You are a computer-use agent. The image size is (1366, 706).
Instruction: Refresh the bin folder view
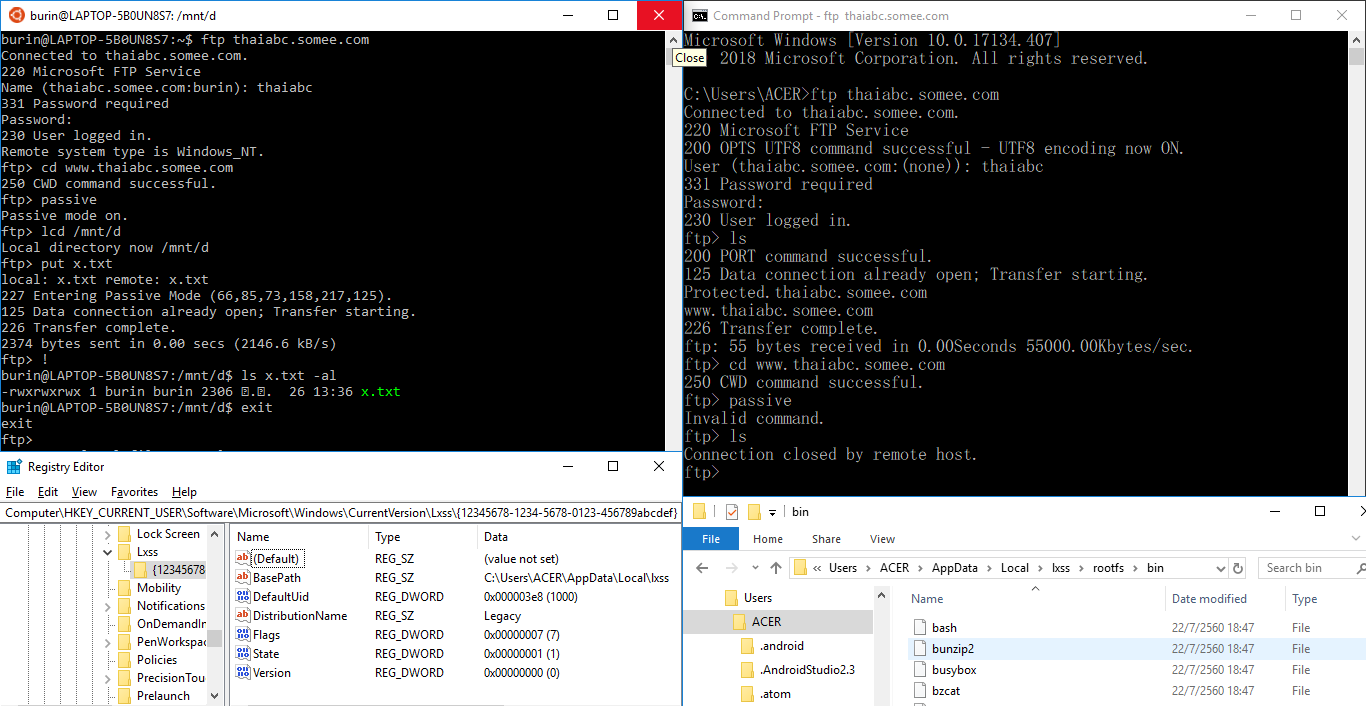tap(1238, 568)
